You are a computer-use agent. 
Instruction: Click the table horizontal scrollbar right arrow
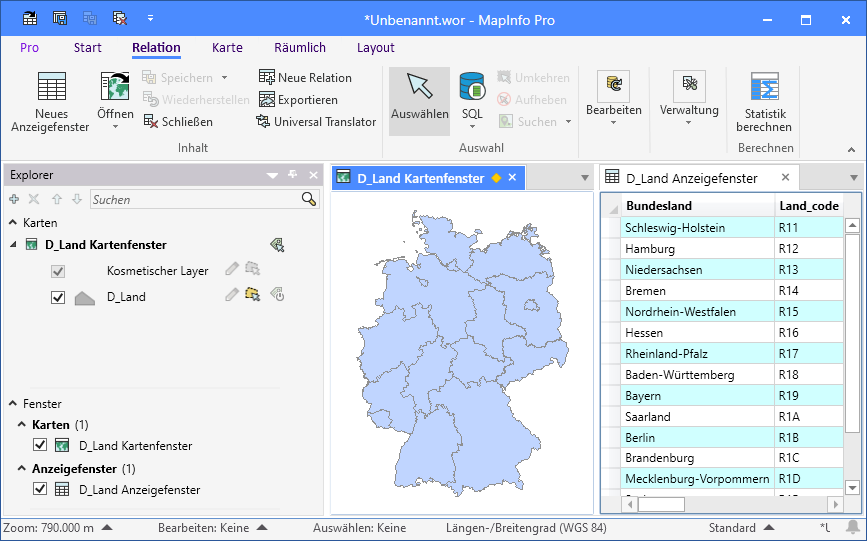click(x=835, y=504)
